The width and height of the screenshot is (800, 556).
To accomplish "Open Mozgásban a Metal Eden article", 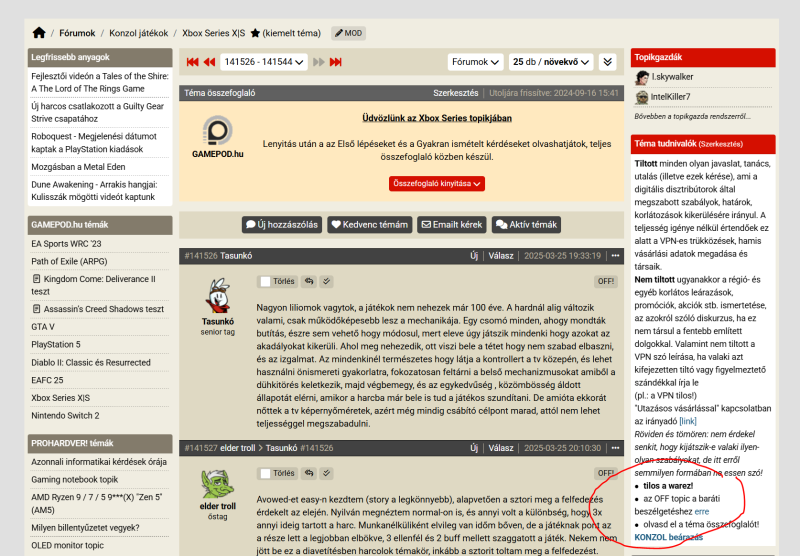I will (78, 167).
